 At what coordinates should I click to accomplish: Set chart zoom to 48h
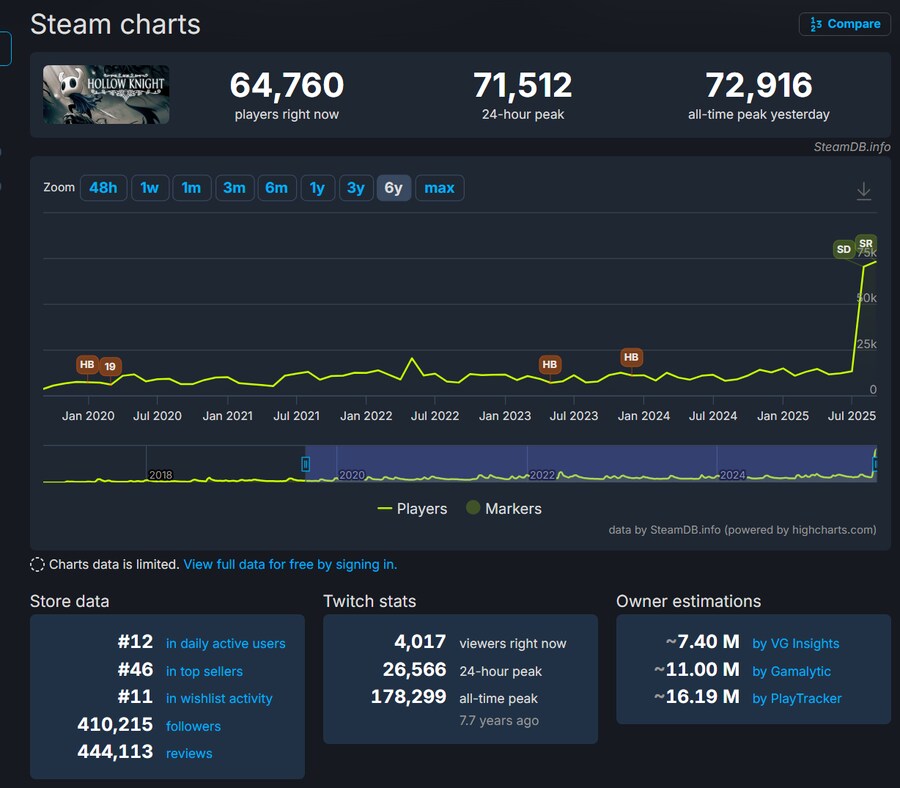(103, 188)
